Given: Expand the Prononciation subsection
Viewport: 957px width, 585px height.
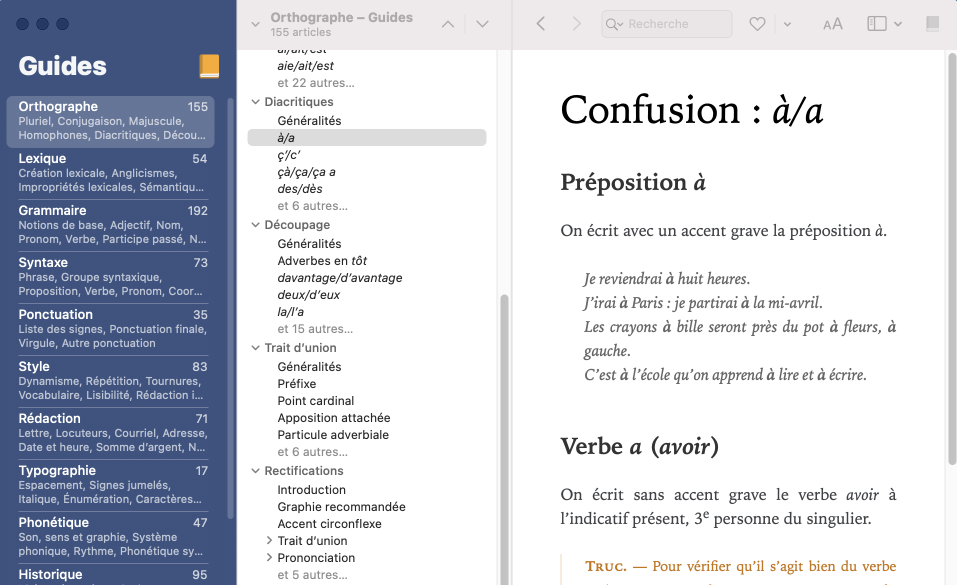Looking at the screenshot, I should [x=269, y=558].
